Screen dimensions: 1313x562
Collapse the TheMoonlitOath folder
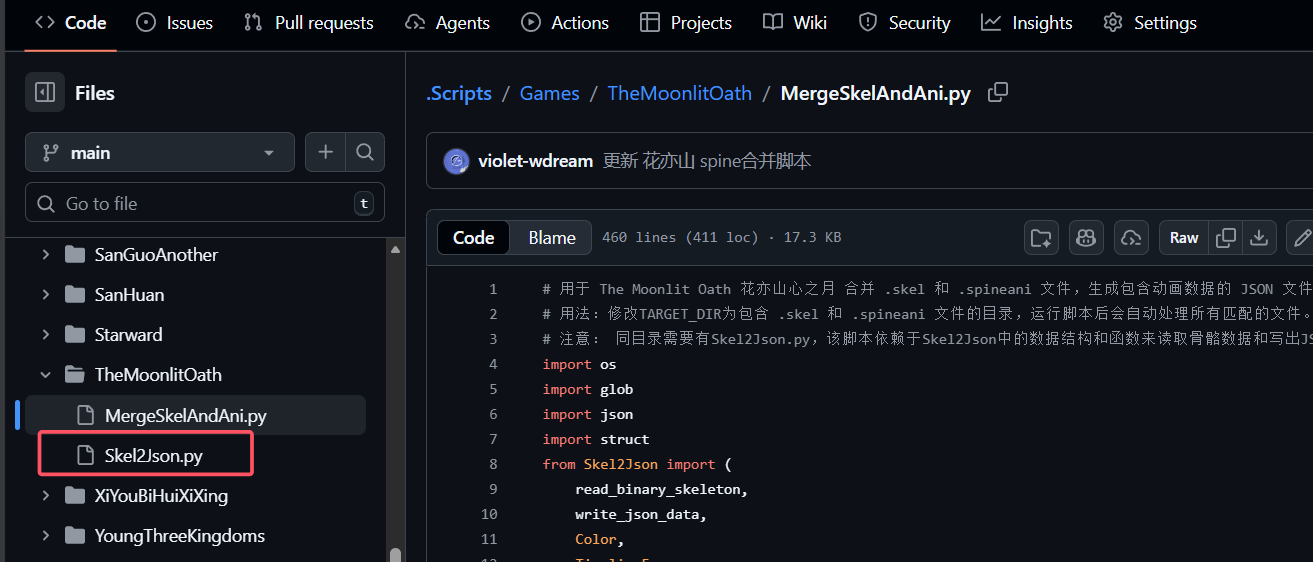pos(46,375)
